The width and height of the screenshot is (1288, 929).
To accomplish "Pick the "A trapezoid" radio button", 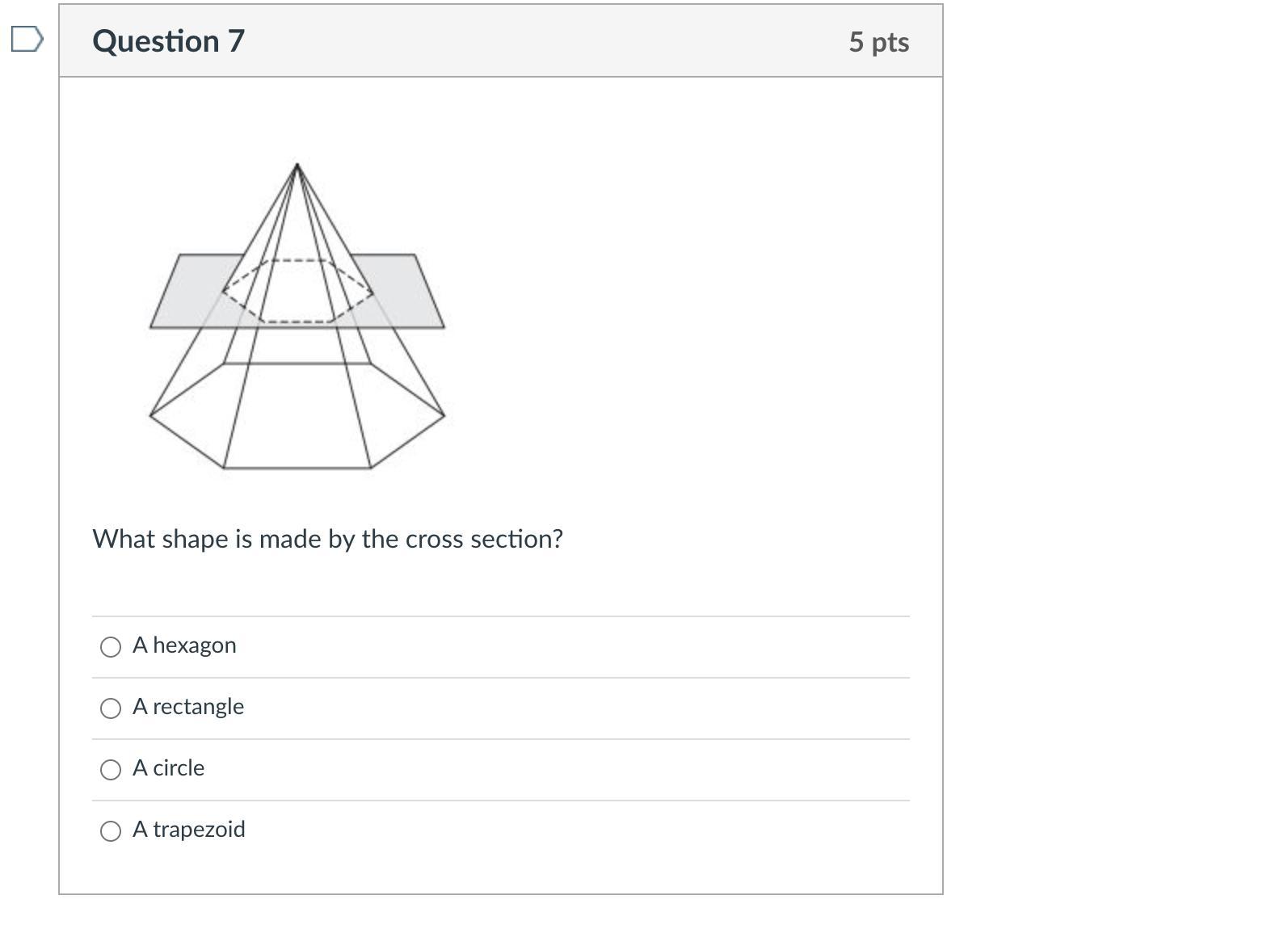I will pyautogui.click(x=111, y=830).
